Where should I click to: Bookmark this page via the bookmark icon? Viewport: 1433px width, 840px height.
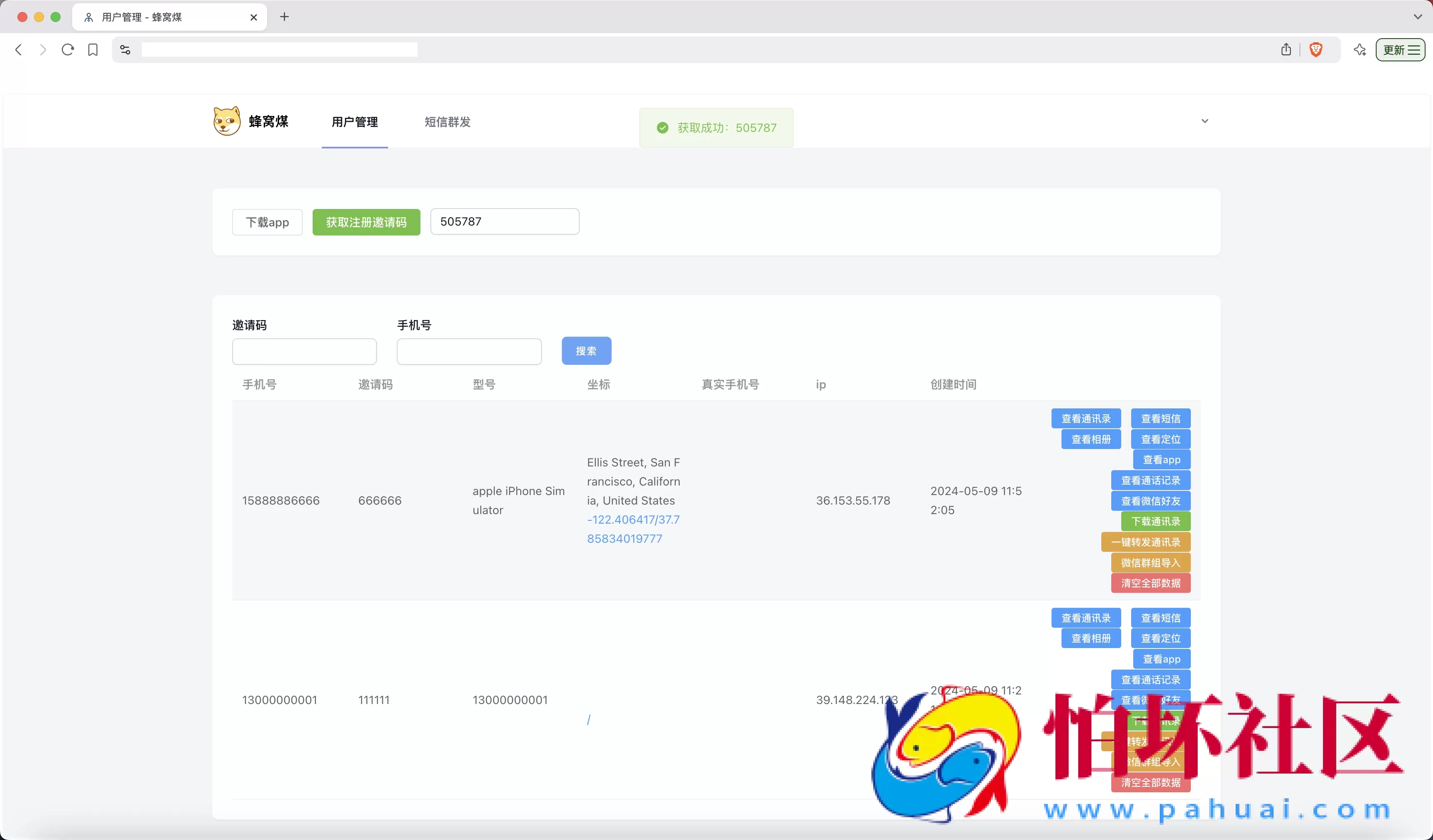93,50
